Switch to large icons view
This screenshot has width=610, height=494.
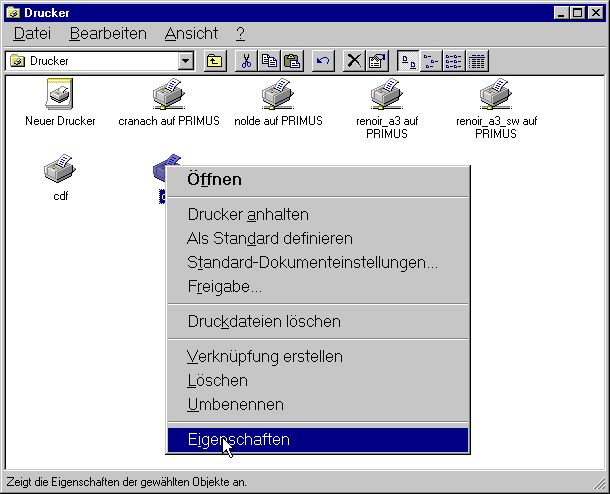[x=408, y=61]
